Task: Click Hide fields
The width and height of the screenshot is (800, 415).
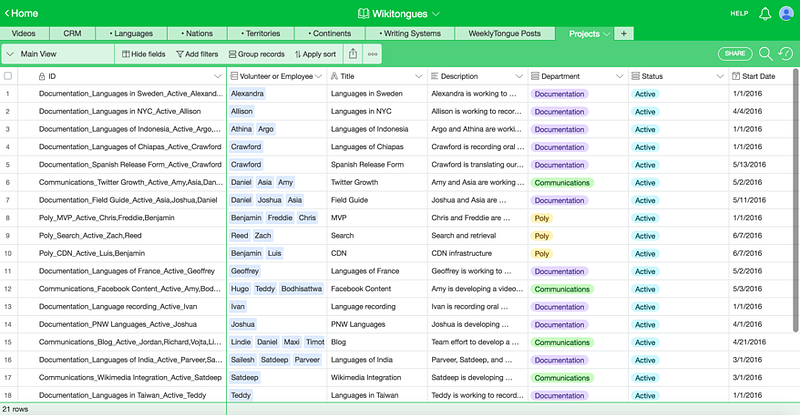Action: [143, 54]
